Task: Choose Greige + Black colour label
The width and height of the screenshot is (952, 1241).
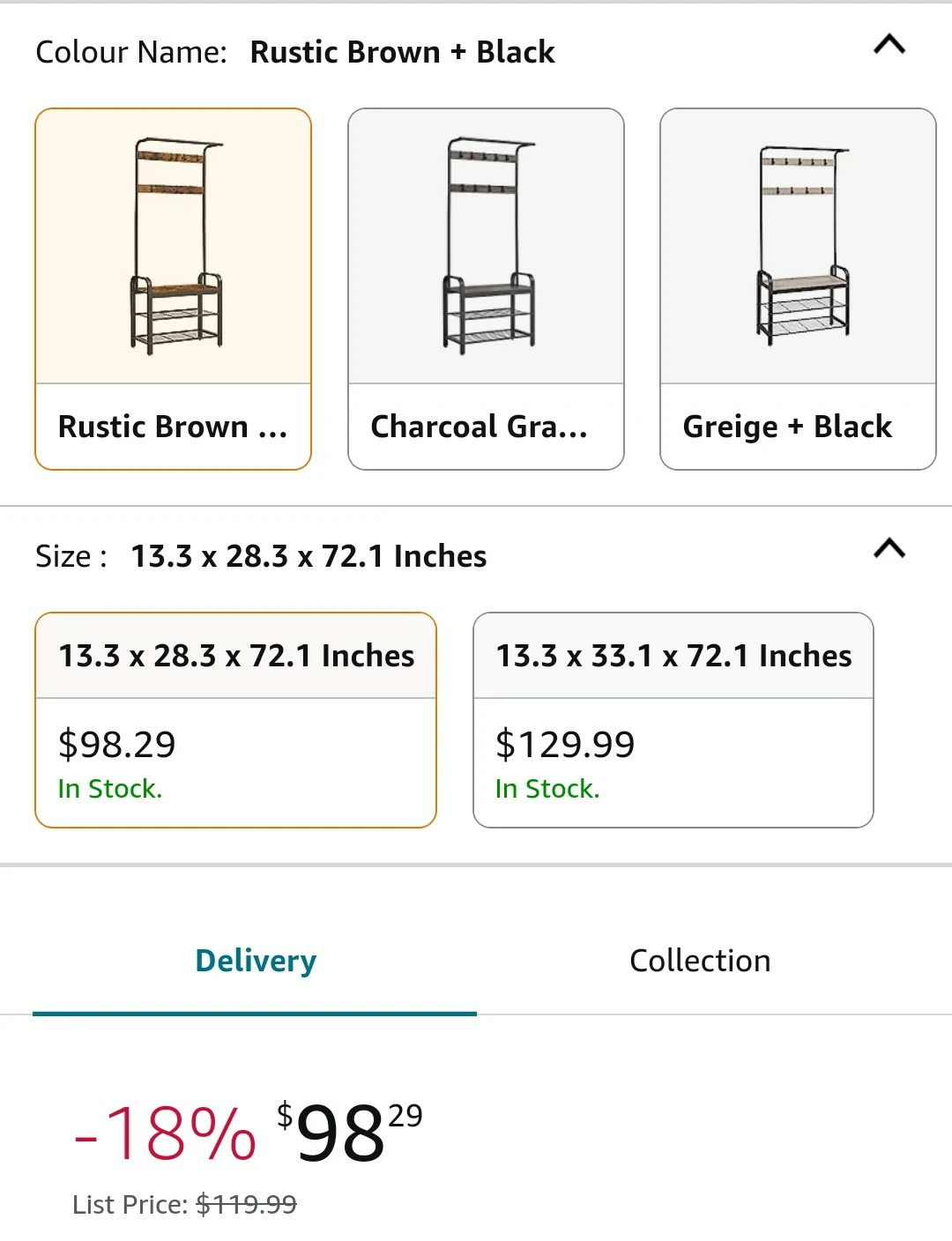Action: (x=787, y=427)
